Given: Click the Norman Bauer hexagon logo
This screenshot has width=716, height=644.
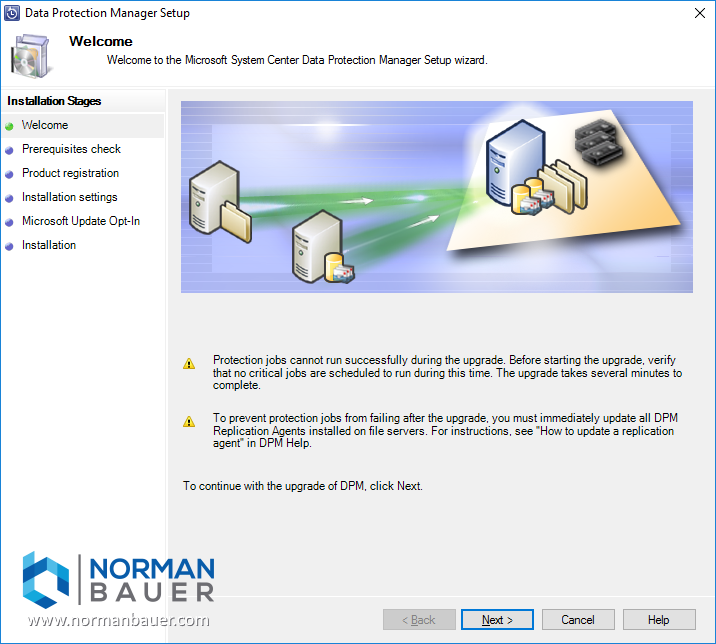Looking at the screenshot, I should (46, 579).
